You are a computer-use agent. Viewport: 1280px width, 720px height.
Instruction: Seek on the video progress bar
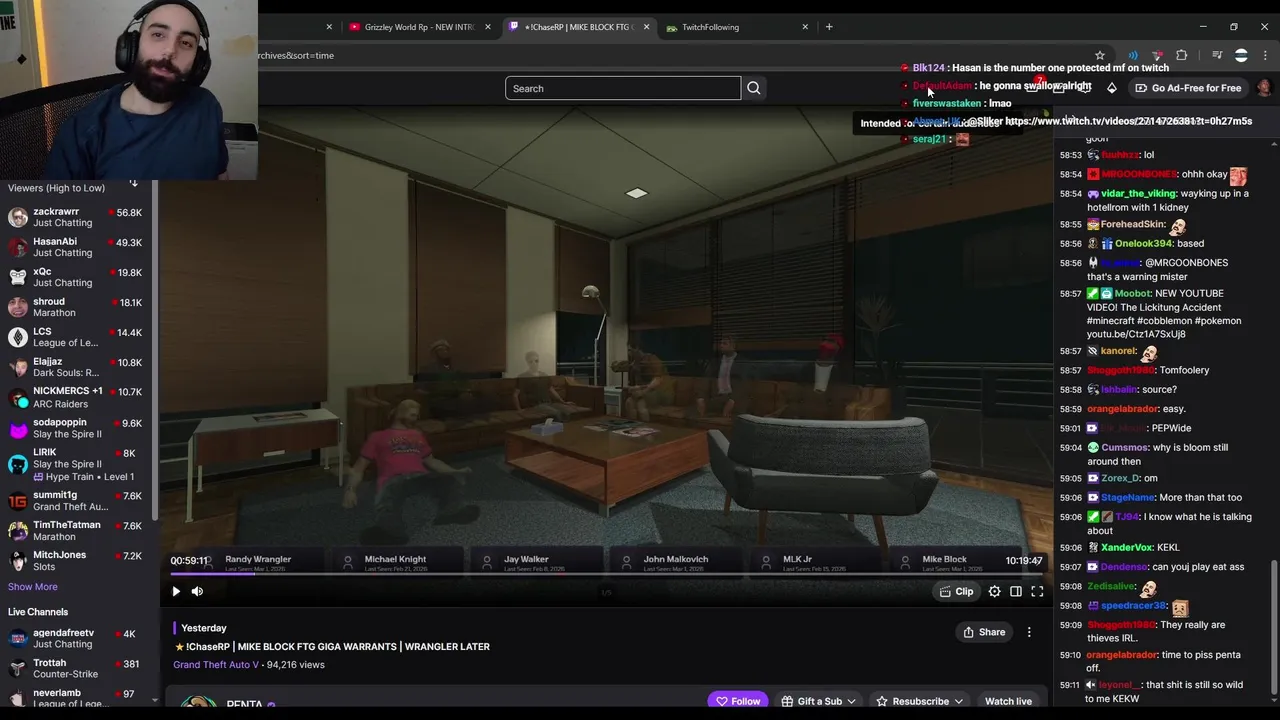pyautogui.click(x=606, y=574)
